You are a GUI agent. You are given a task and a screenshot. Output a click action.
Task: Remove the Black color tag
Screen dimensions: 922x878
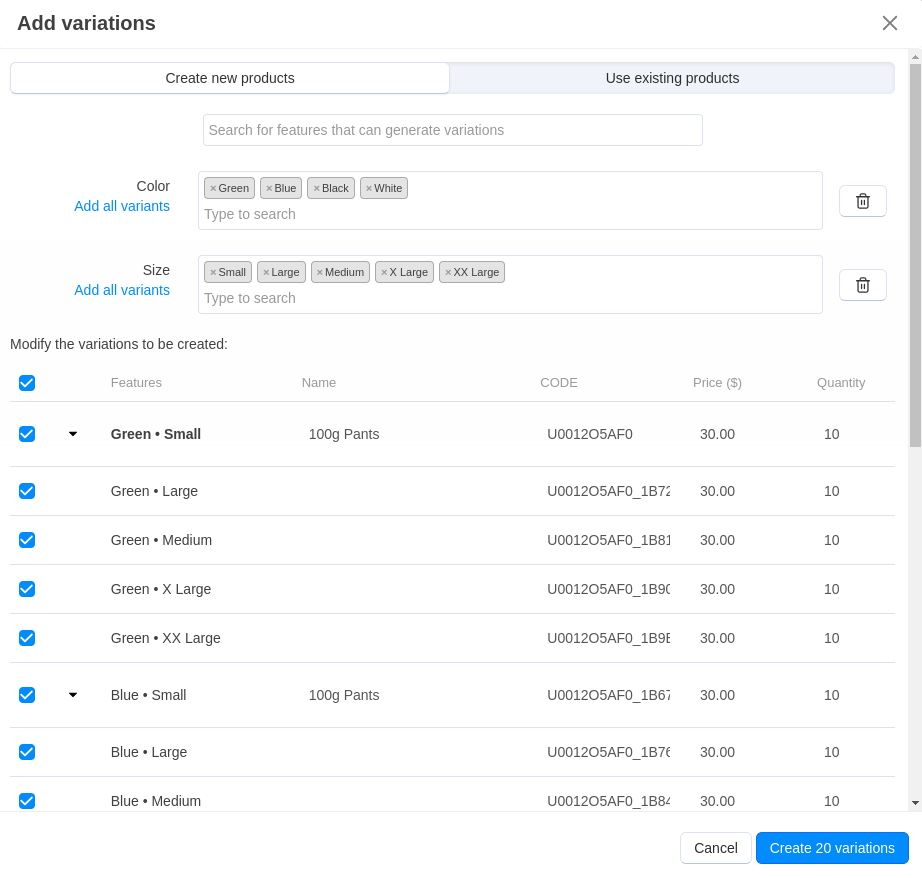coord(317,188)
